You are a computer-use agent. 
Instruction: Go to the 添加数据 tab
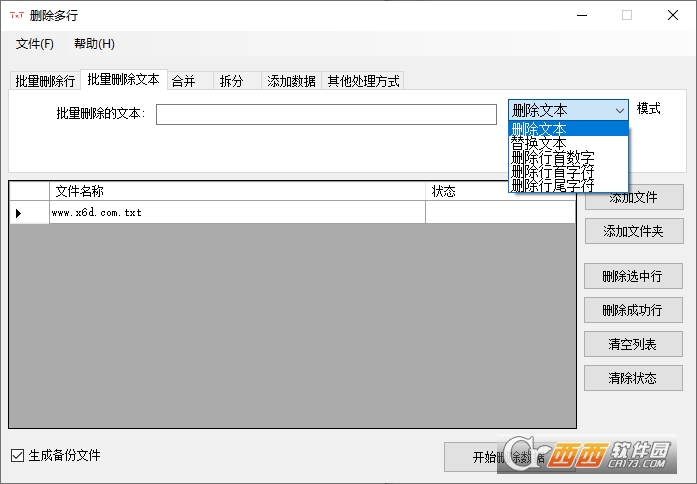(x=291, y=81)
